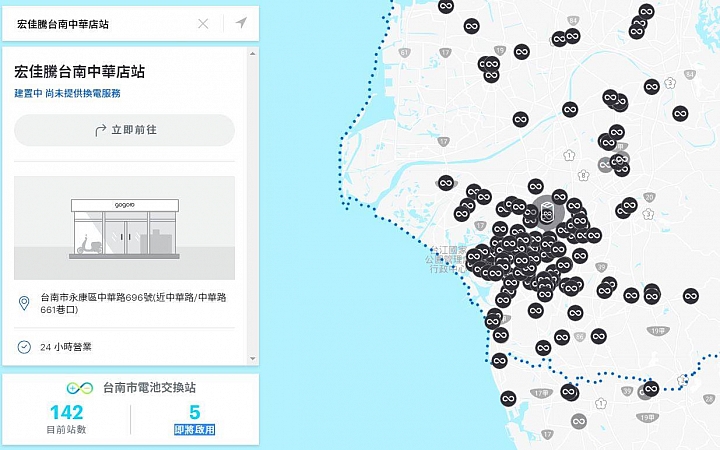Click the 目前站數 label

tap(67, 430)
